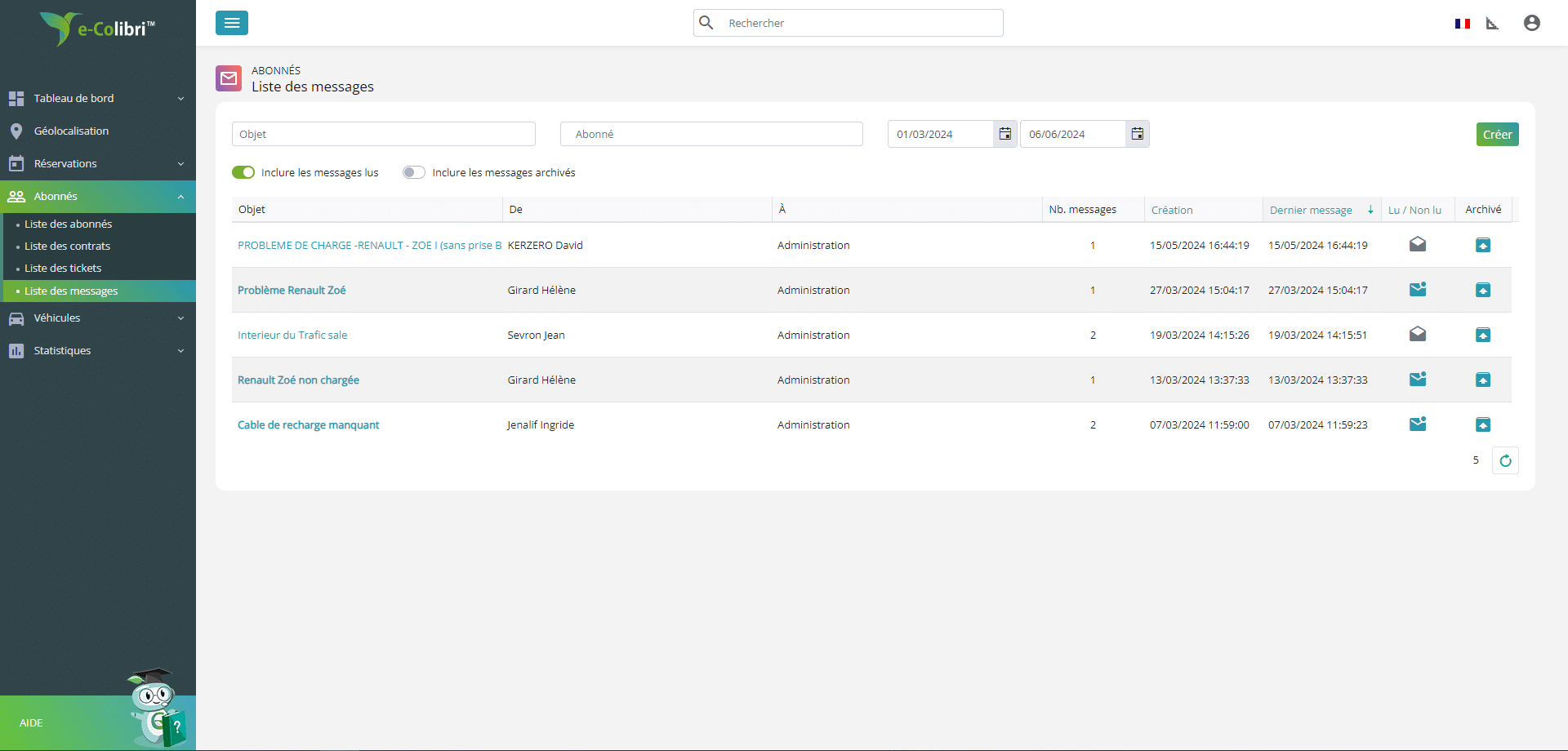Click the Nb. messages column header
Screen dimensions: 1568x751
[1082, 209]
